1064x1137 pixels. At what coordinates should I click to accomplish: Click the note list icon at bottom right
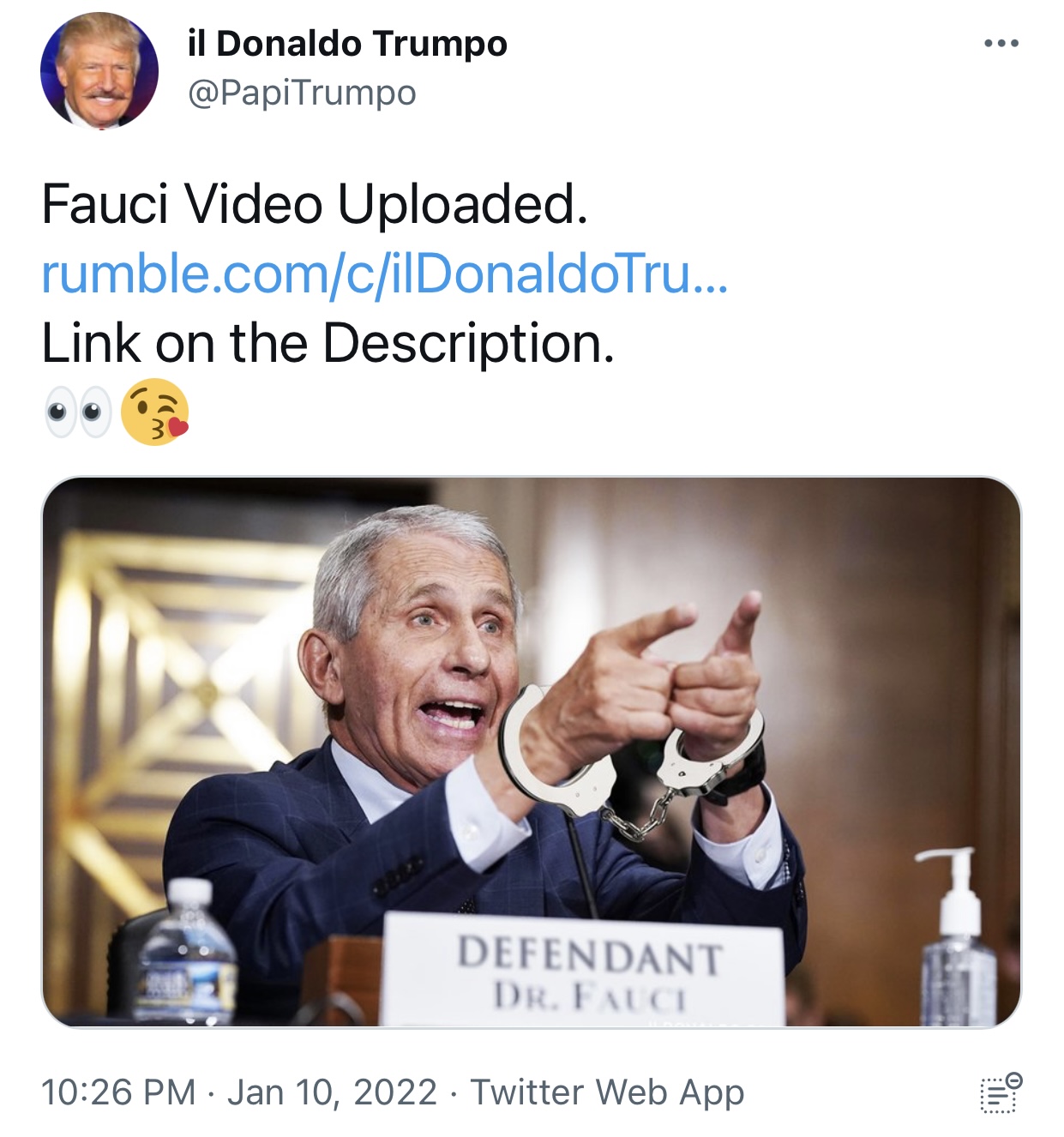click(1001, 1093)
